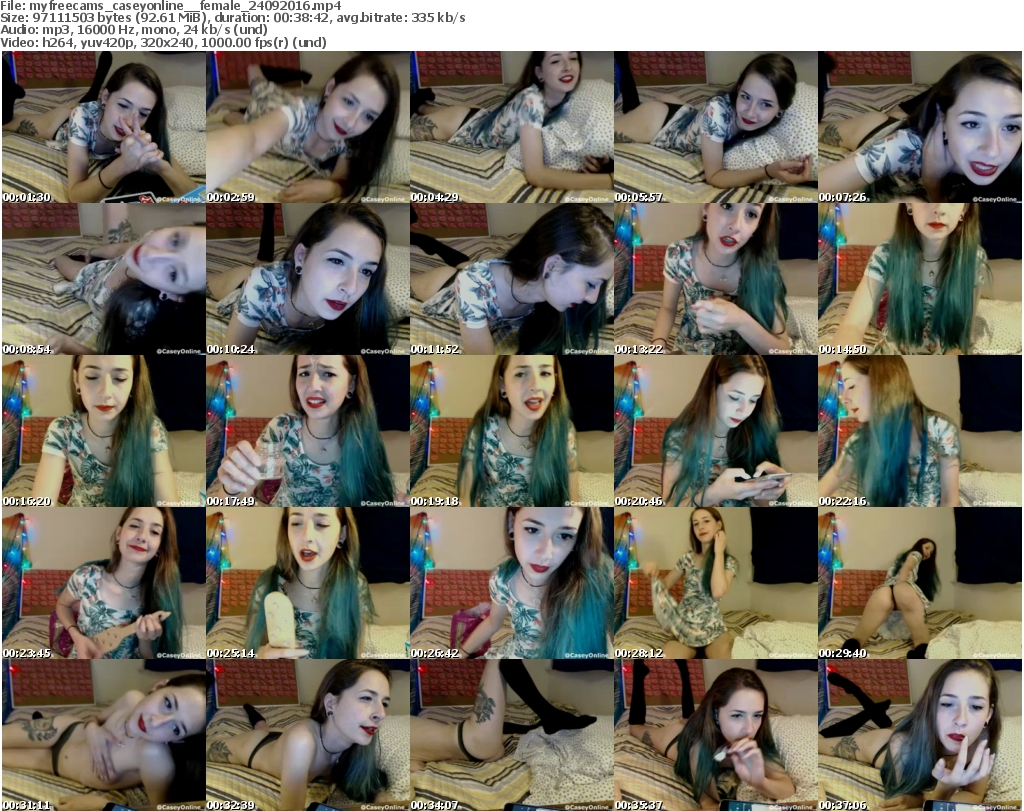Open thumbnail at timestamp 00:01:30

point(104,127)
